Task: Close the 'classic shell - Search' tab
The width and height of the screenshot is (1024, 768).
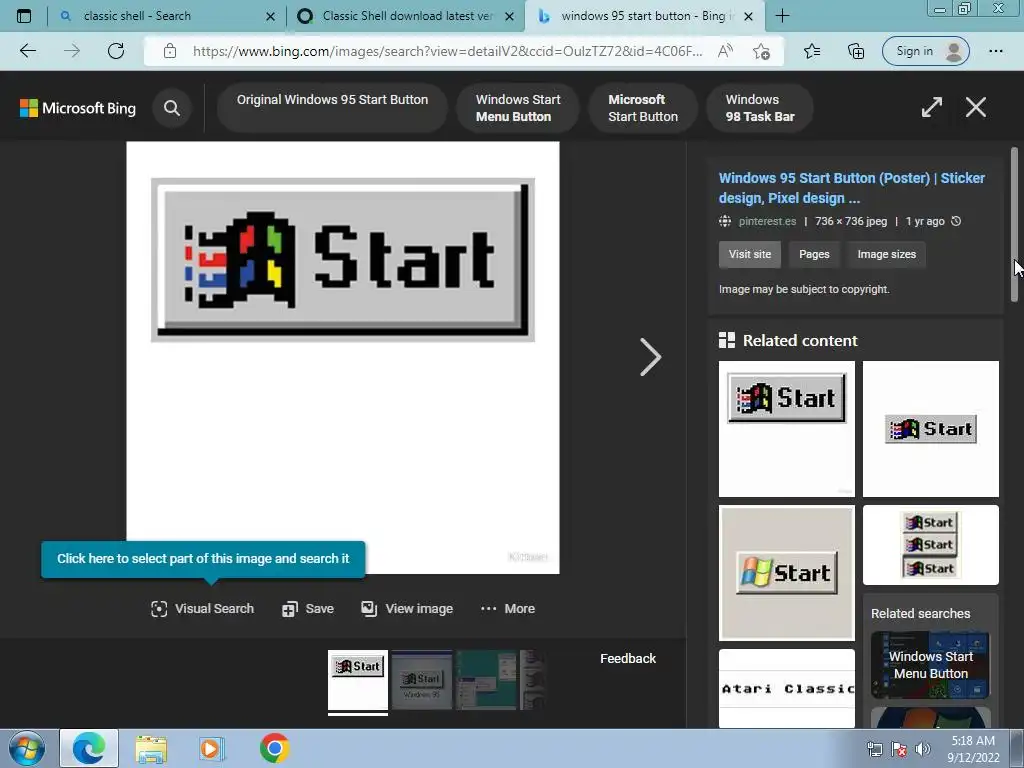Action: point(270,16)
